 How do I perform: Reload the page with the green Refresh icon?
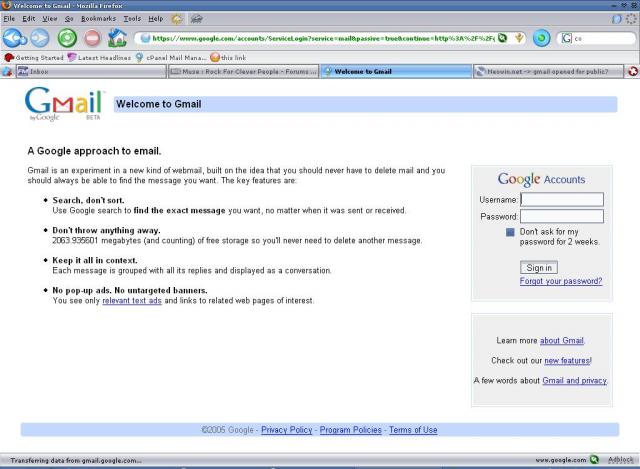[x=67, y=38]
